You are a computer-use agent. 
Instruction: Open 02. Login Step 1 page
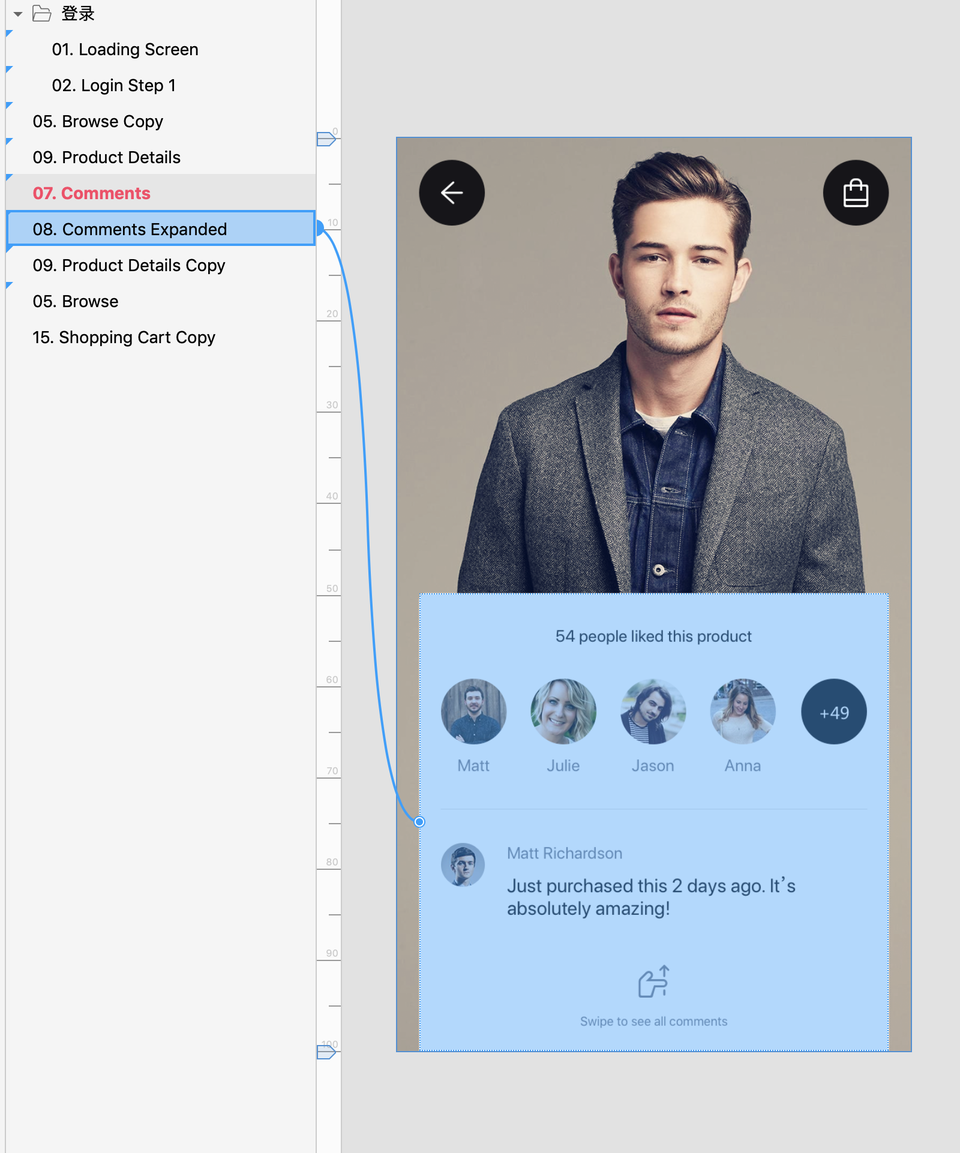click(x=114, y=86)
